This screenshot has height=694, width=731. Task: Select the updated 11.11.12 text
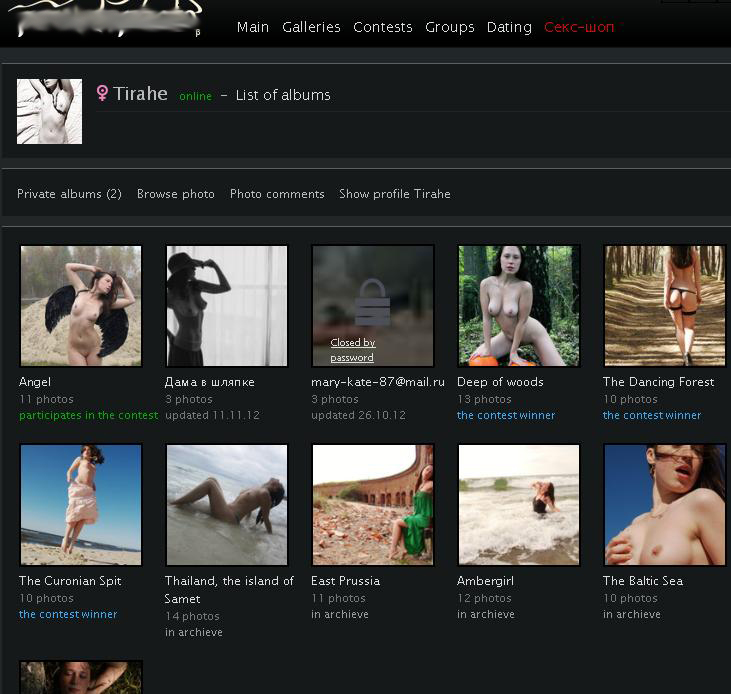(213, 415)
